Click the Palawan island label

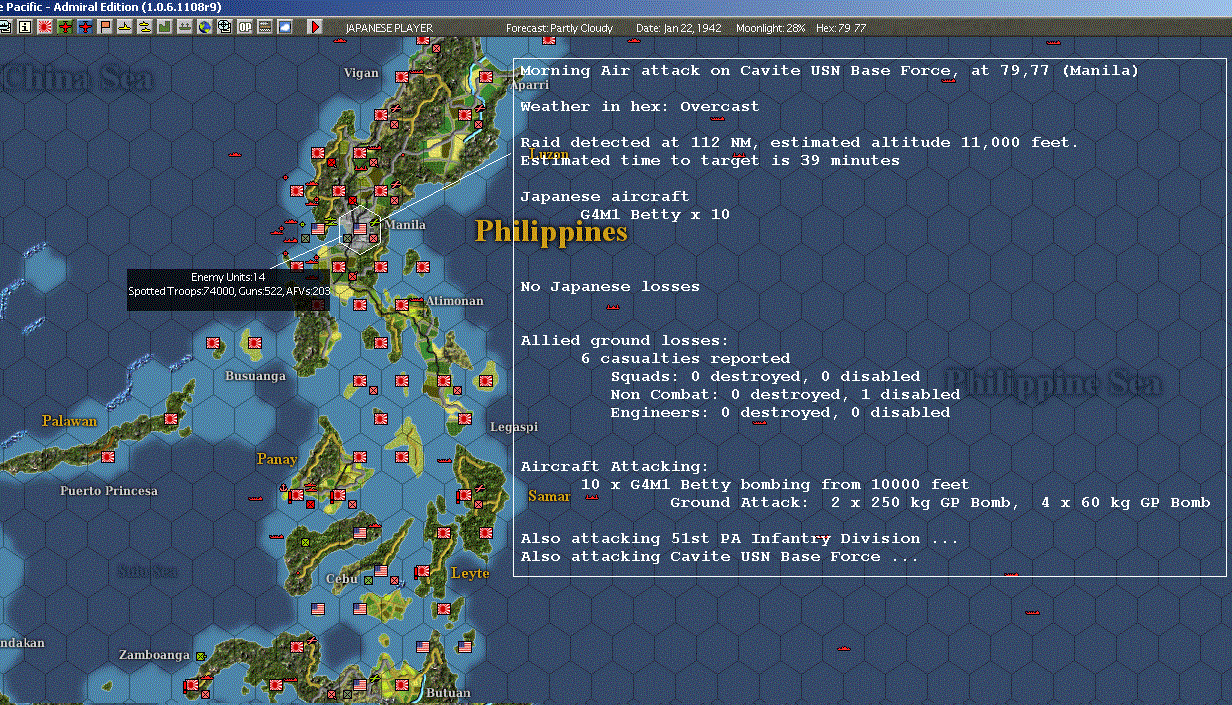click(x=70, y=421)
